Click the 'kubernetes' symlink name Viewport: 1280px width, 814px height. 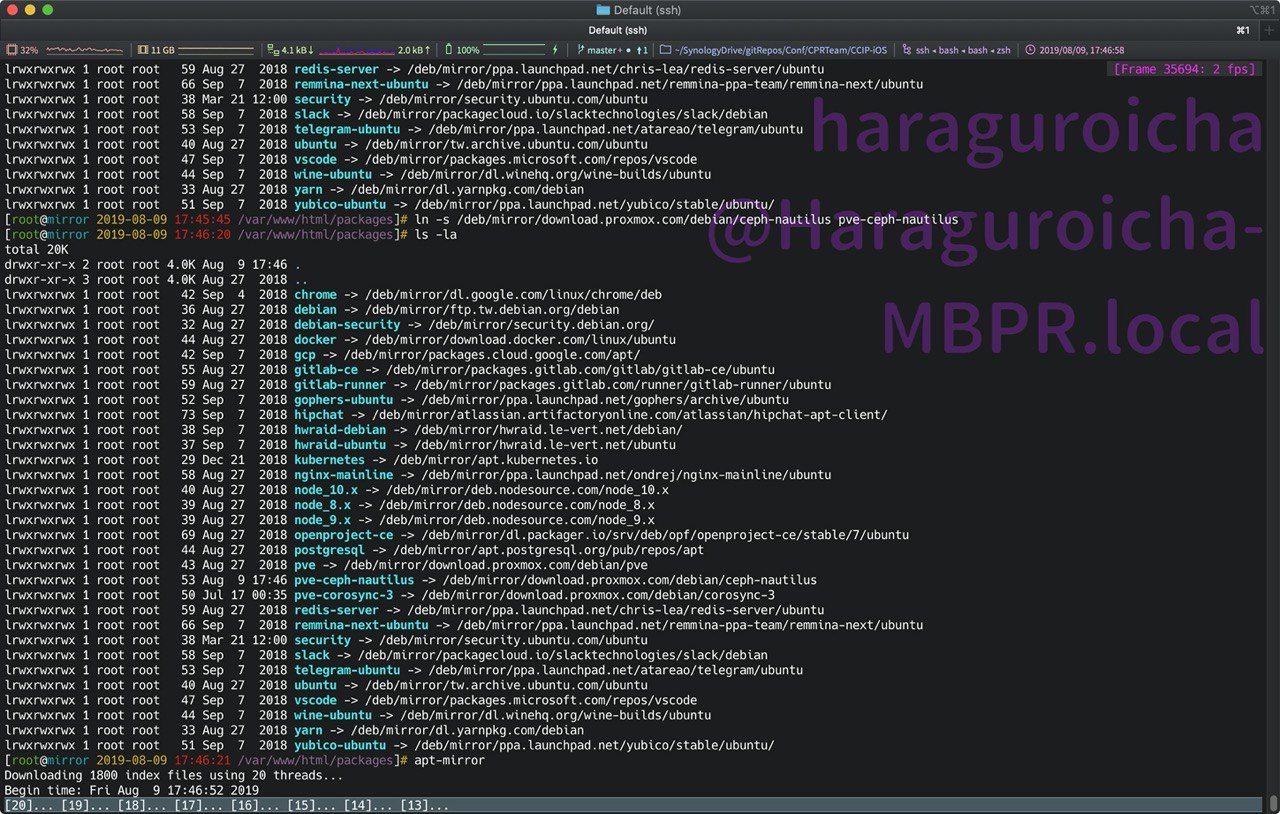tap(329, 459)
